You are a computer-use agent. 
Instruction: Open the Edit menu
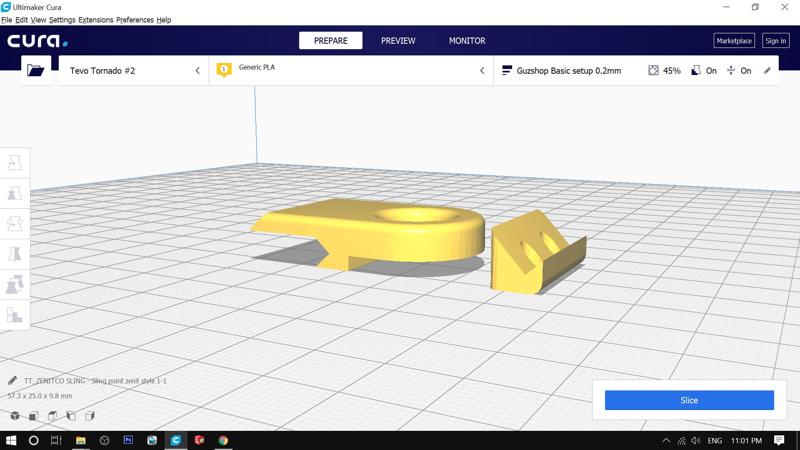pos(21,20)
